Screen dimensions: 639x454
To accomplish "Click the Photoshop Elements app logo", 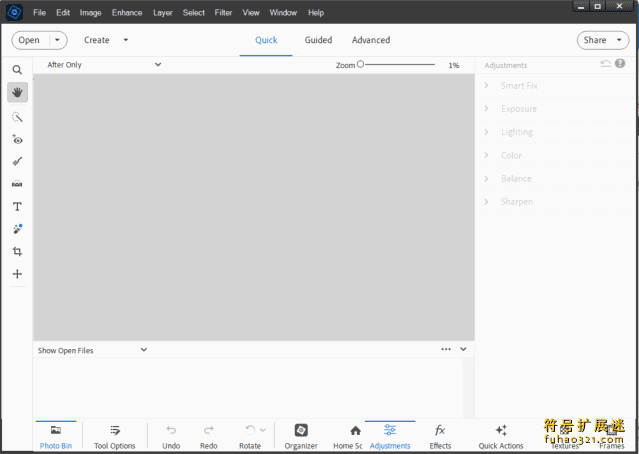I will (x=14, y=13).
